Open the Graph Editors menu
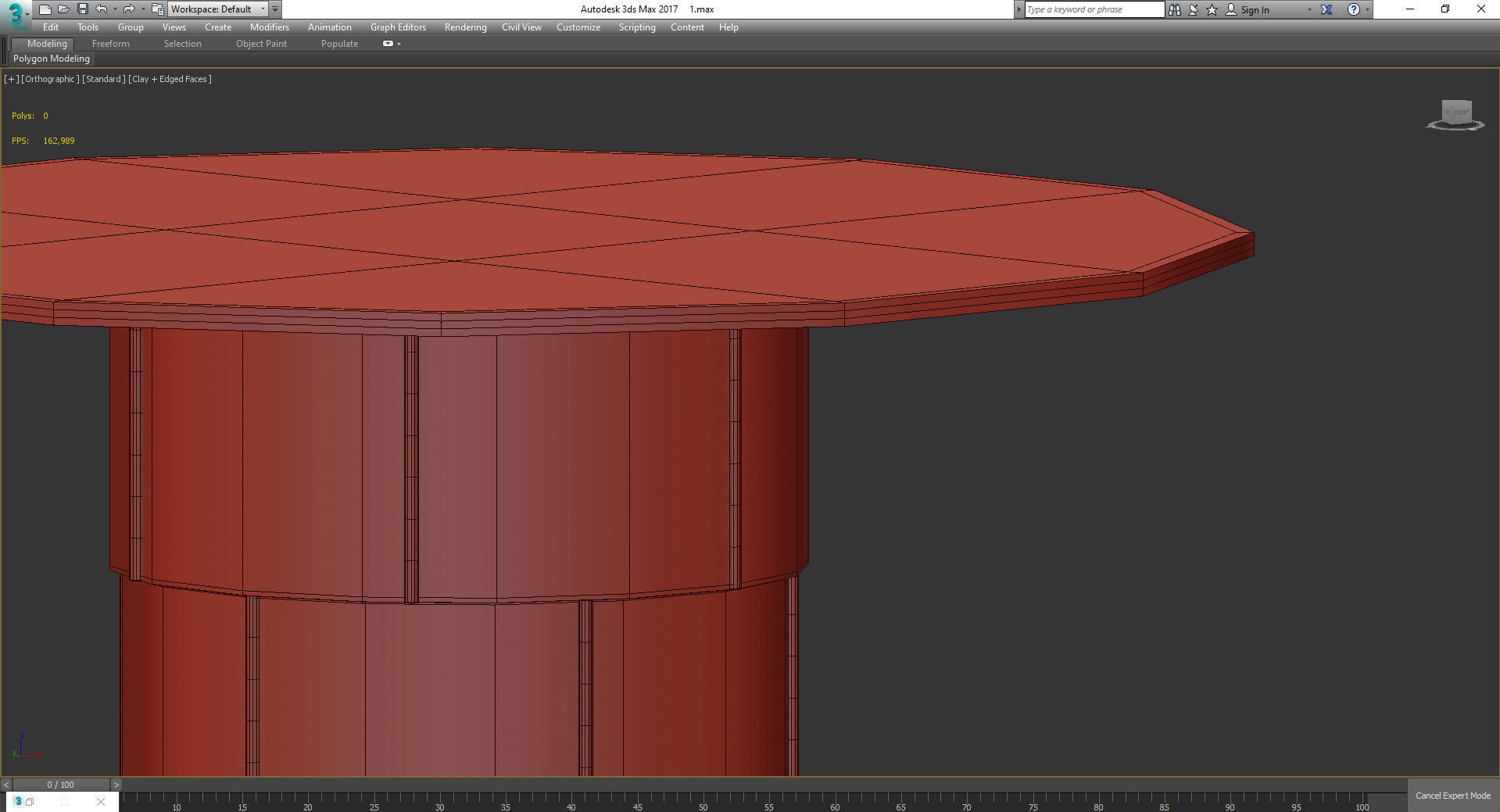Image resolution: width=1500 pixels, height=812 pixels. click(x=399, y=27)
